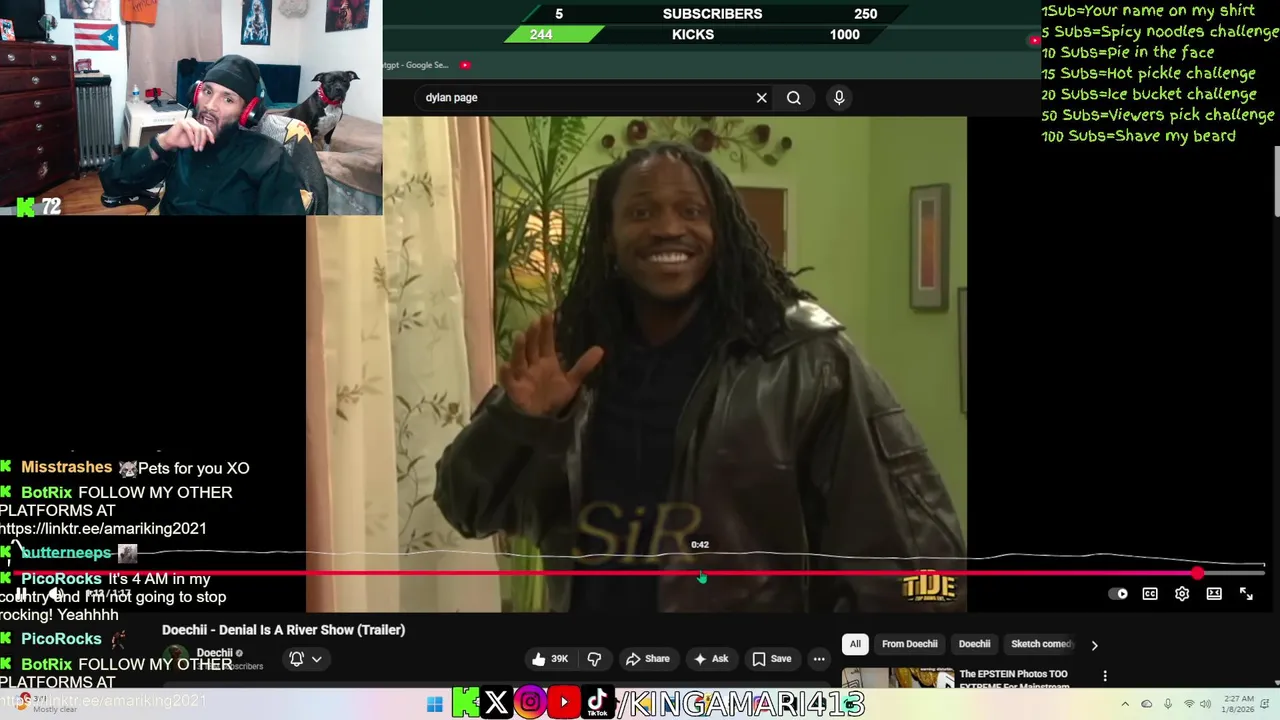Save the video to a playlist

772,659
